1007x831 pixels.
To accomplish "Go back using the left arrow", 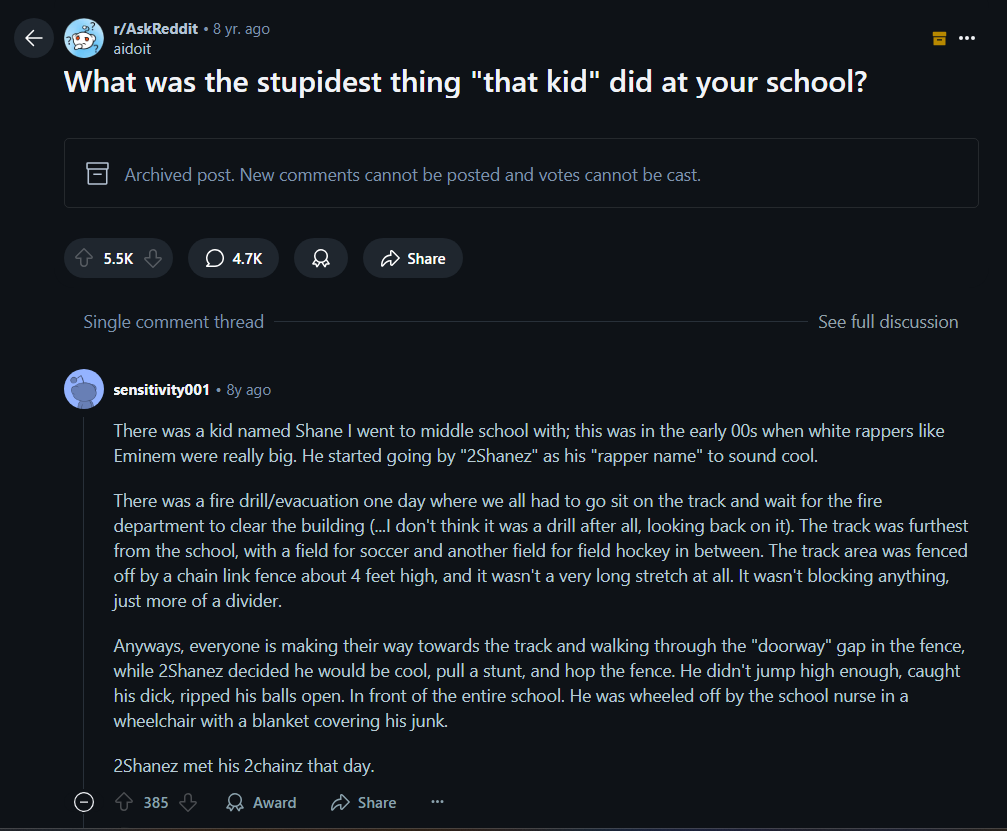I will click(33, 39).
